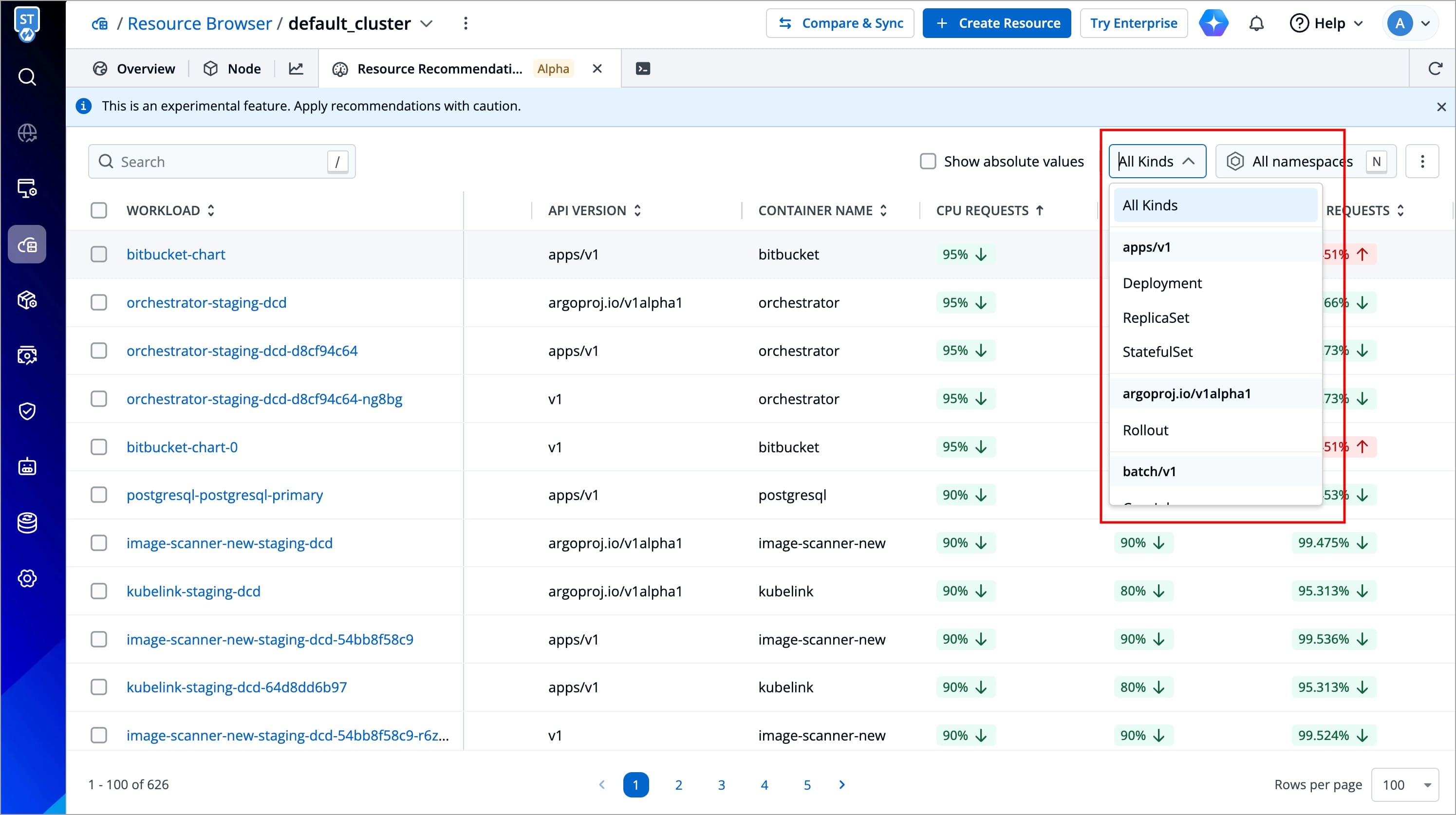Open the postgresql-postgresql-primary workload link
Screen dimensions: 1456x815
pos(224,495)
